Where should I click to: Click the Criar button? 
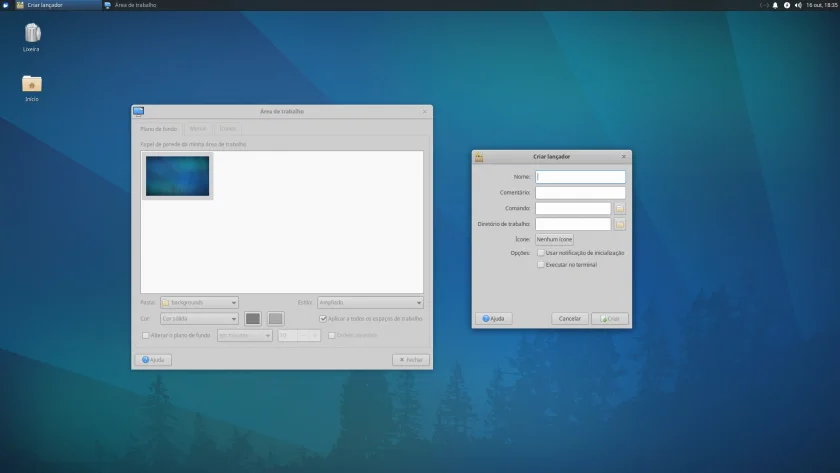[x=610, y=319]
